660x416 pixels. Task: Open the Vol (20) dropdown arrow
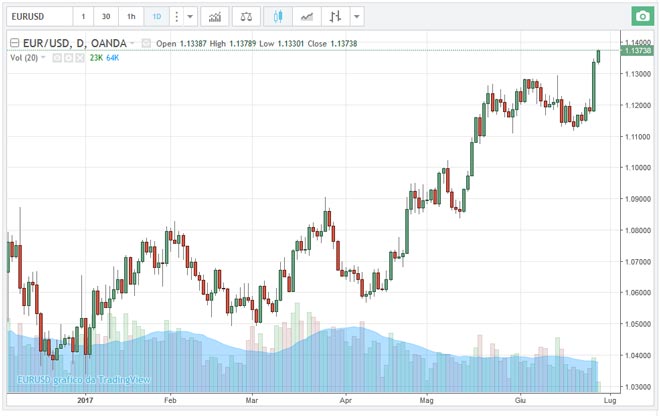pos(43,58)
